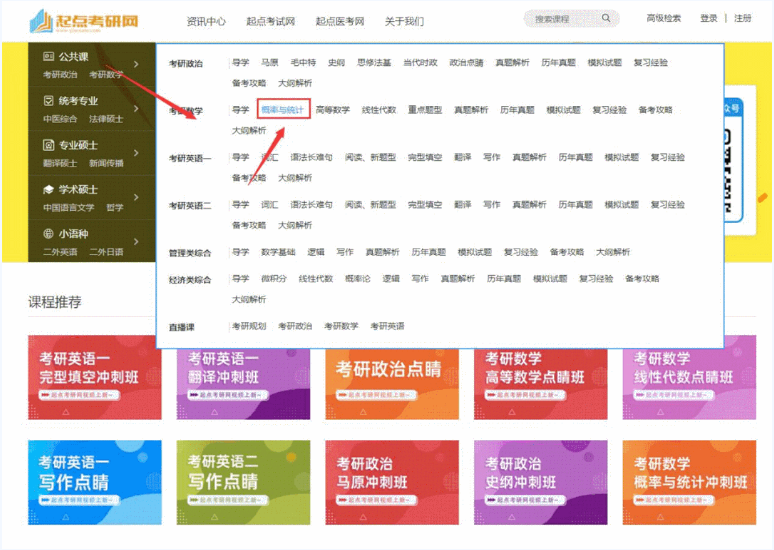Click 史纲 in 考研政治 row

coord(336,63)
